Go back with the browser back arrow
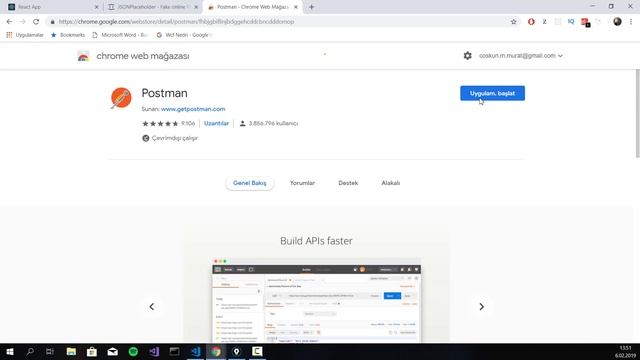The width and height of the screenshot is (640, 360). pos(9,22)
